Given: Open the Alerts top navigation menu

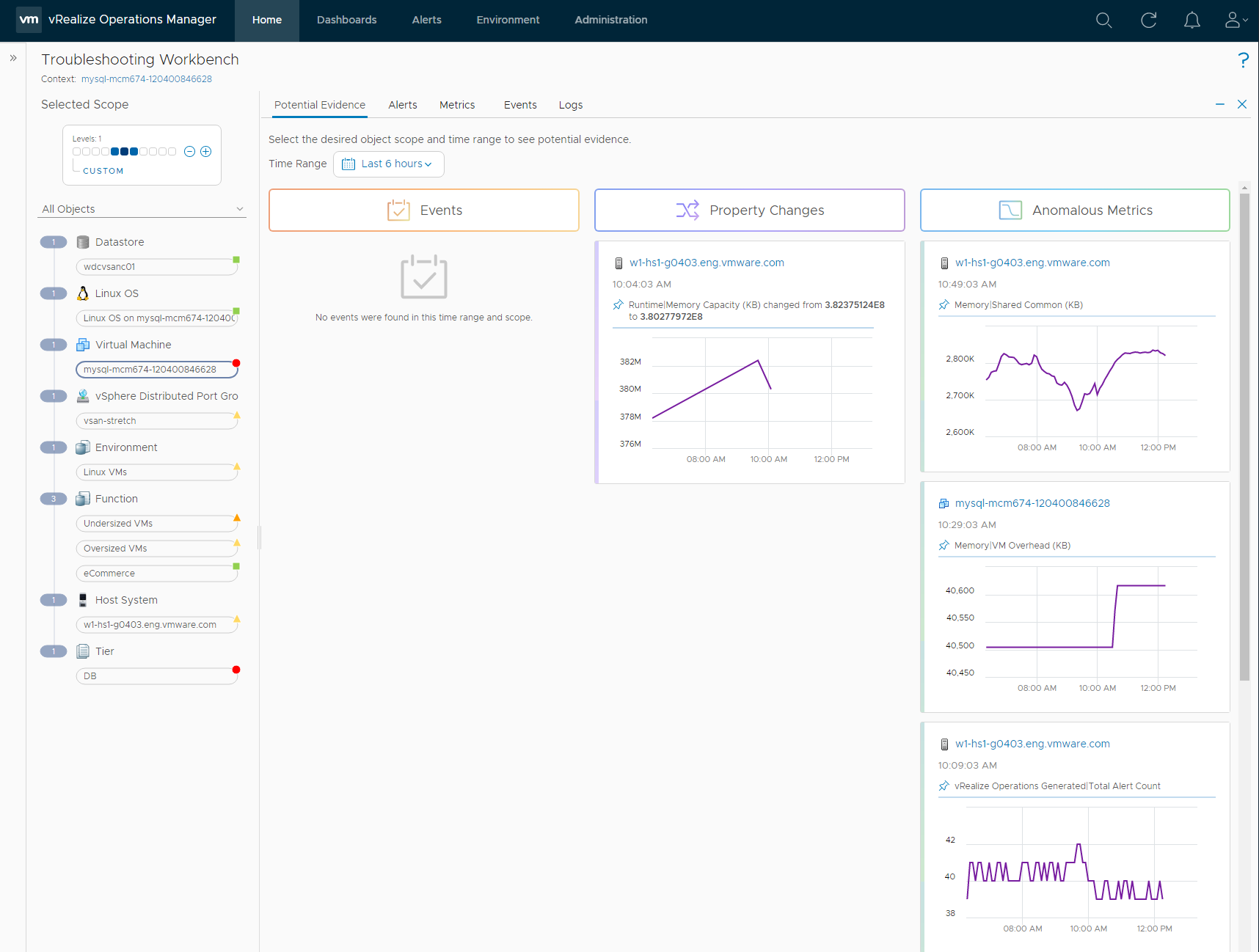Looking at the screenshot, I should coord(427,20).
